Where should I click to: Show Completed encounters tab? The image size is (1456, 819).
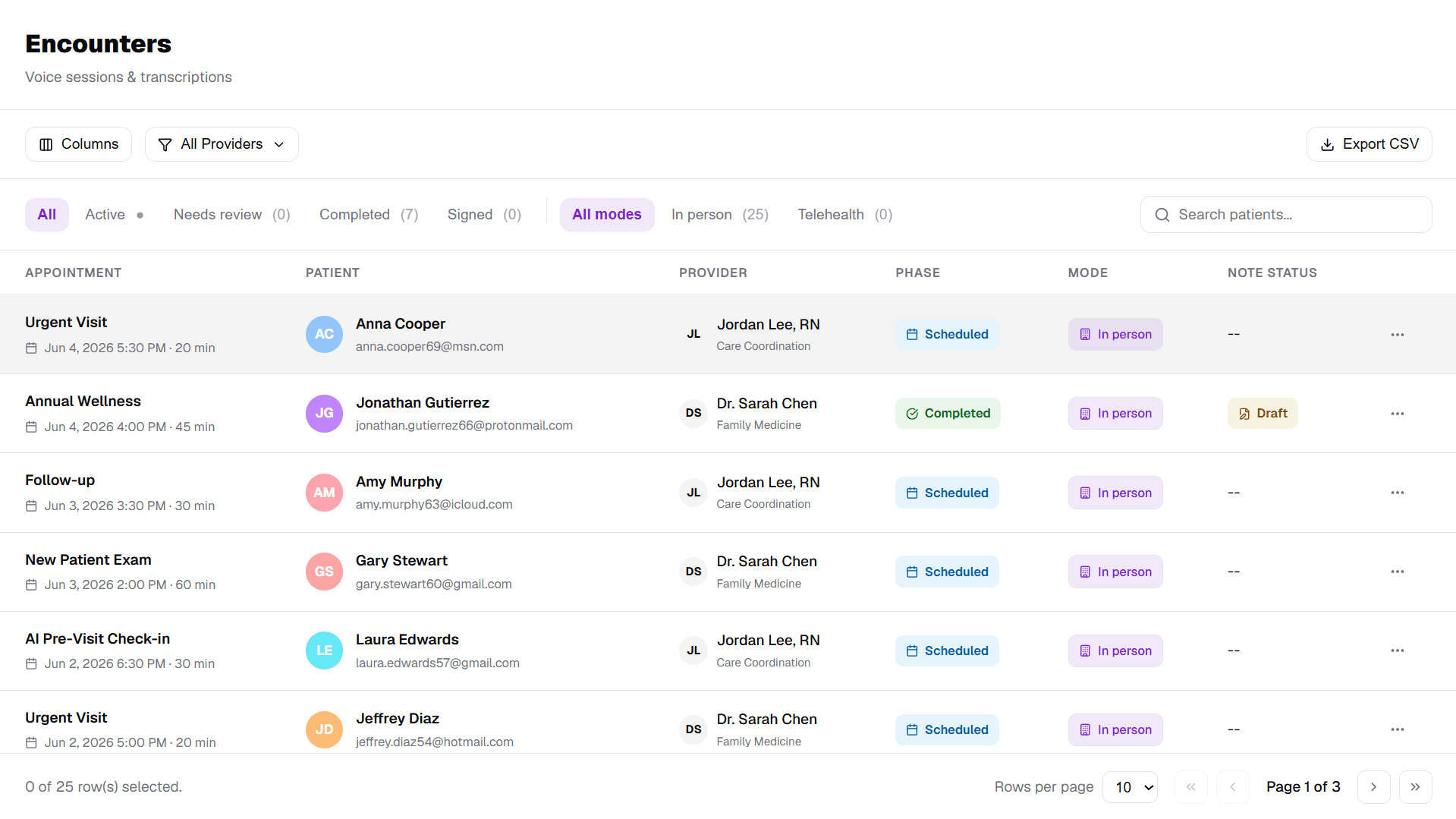[369, 215]
